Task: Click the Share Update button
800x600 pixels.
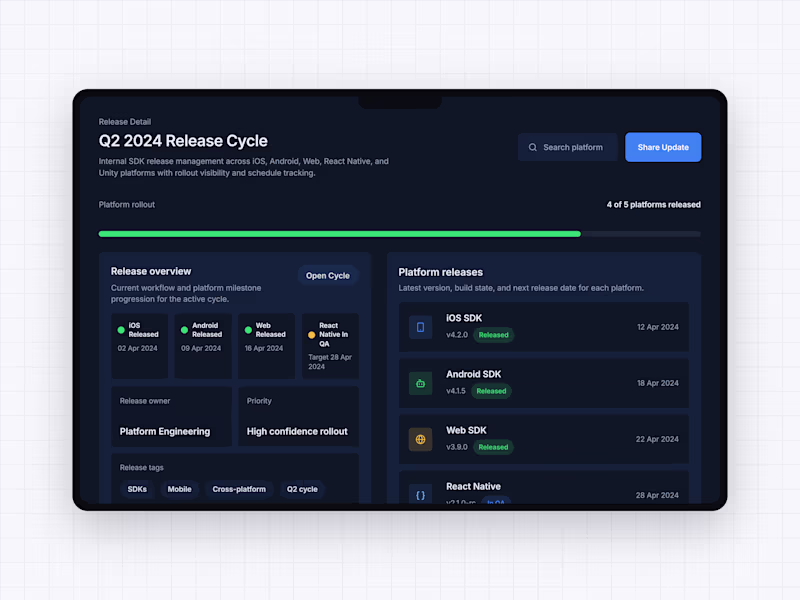Action: coord(663,147)
